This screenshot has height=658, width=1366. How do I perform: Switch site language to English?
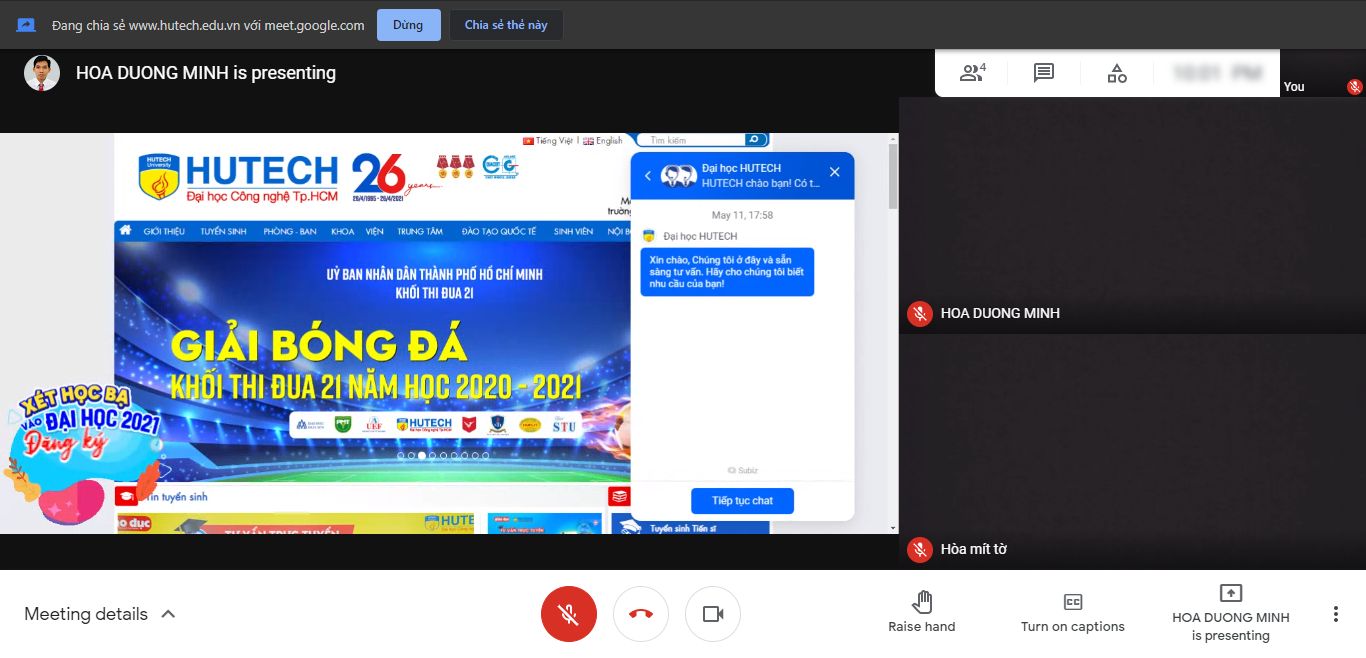tap(603, 141)
